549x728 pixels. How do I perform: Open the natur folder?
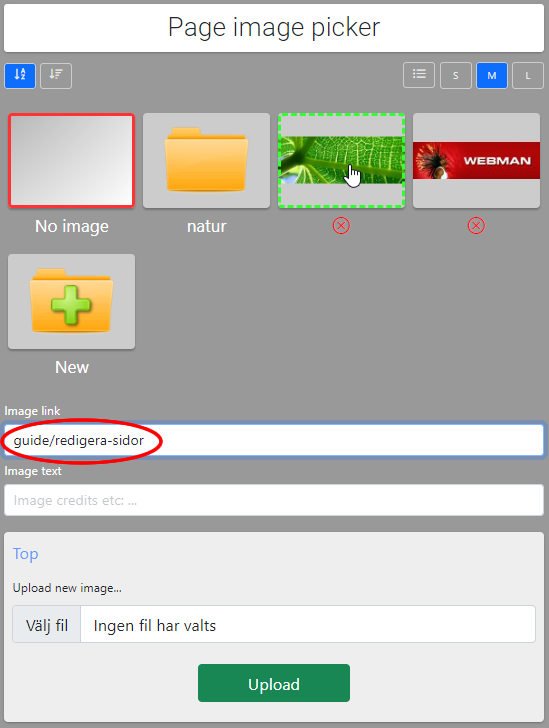point(206,160)
